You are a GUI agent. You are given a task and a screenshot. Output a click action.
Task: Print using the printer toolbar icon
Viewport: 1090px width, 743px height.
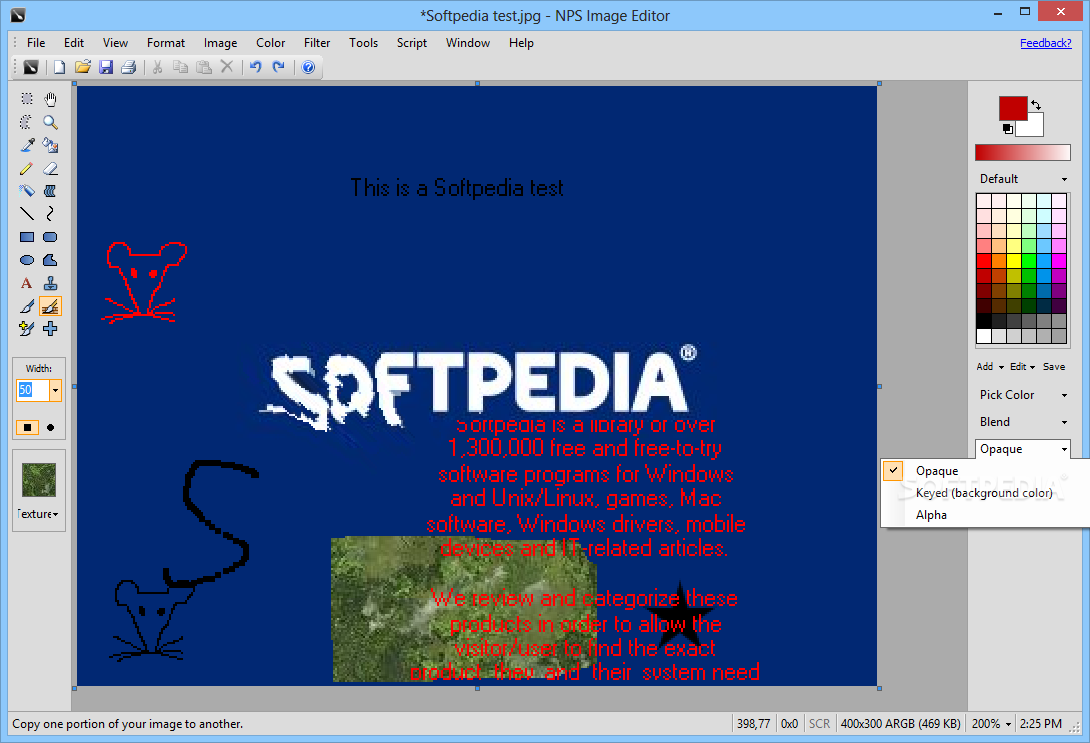coord(129,67)
